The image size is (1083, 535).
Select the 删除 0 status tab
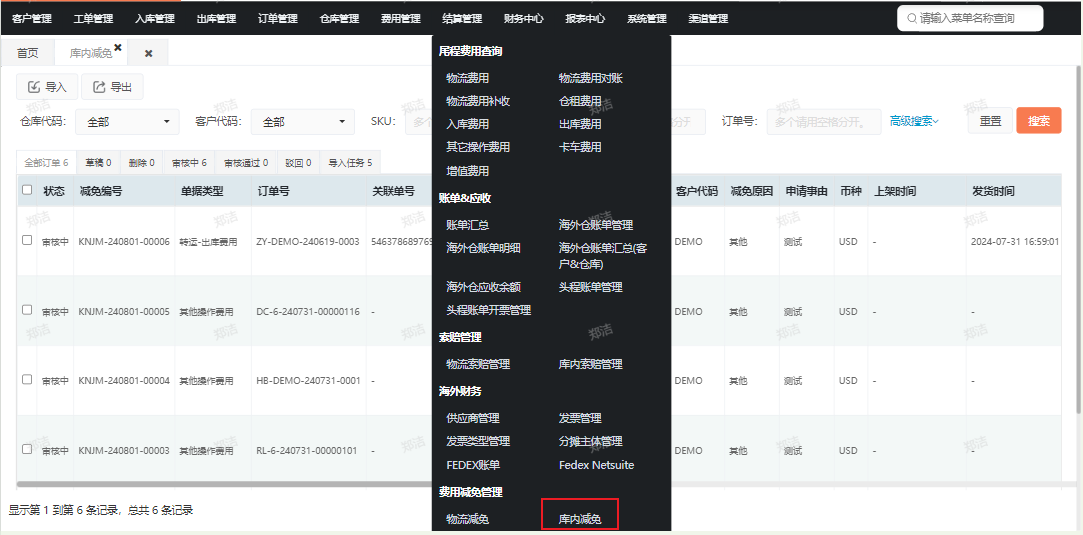click(142, 163)
